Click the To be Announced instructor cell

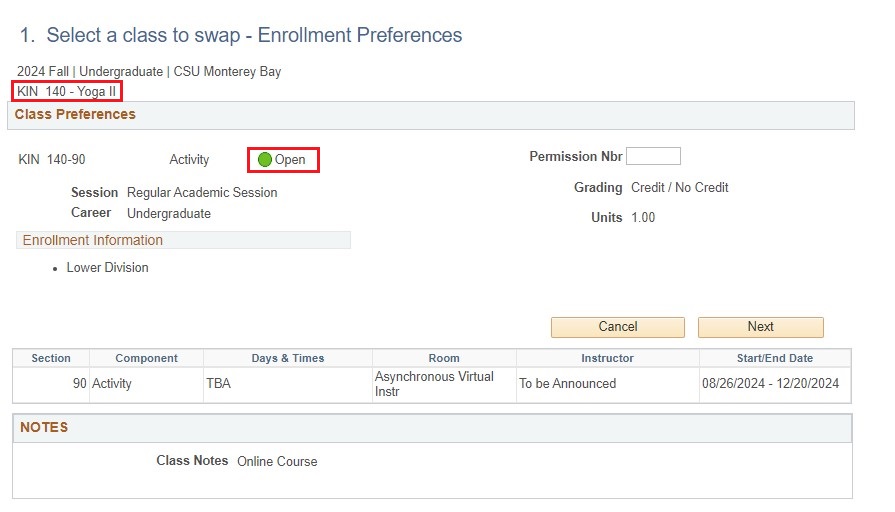(x=567, y=384)
